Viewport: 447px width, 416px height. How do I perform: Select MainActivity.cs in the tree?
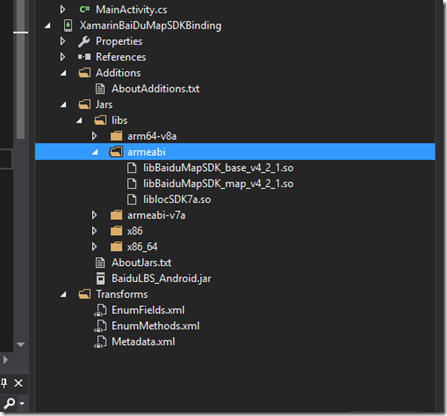pos(131,10)
